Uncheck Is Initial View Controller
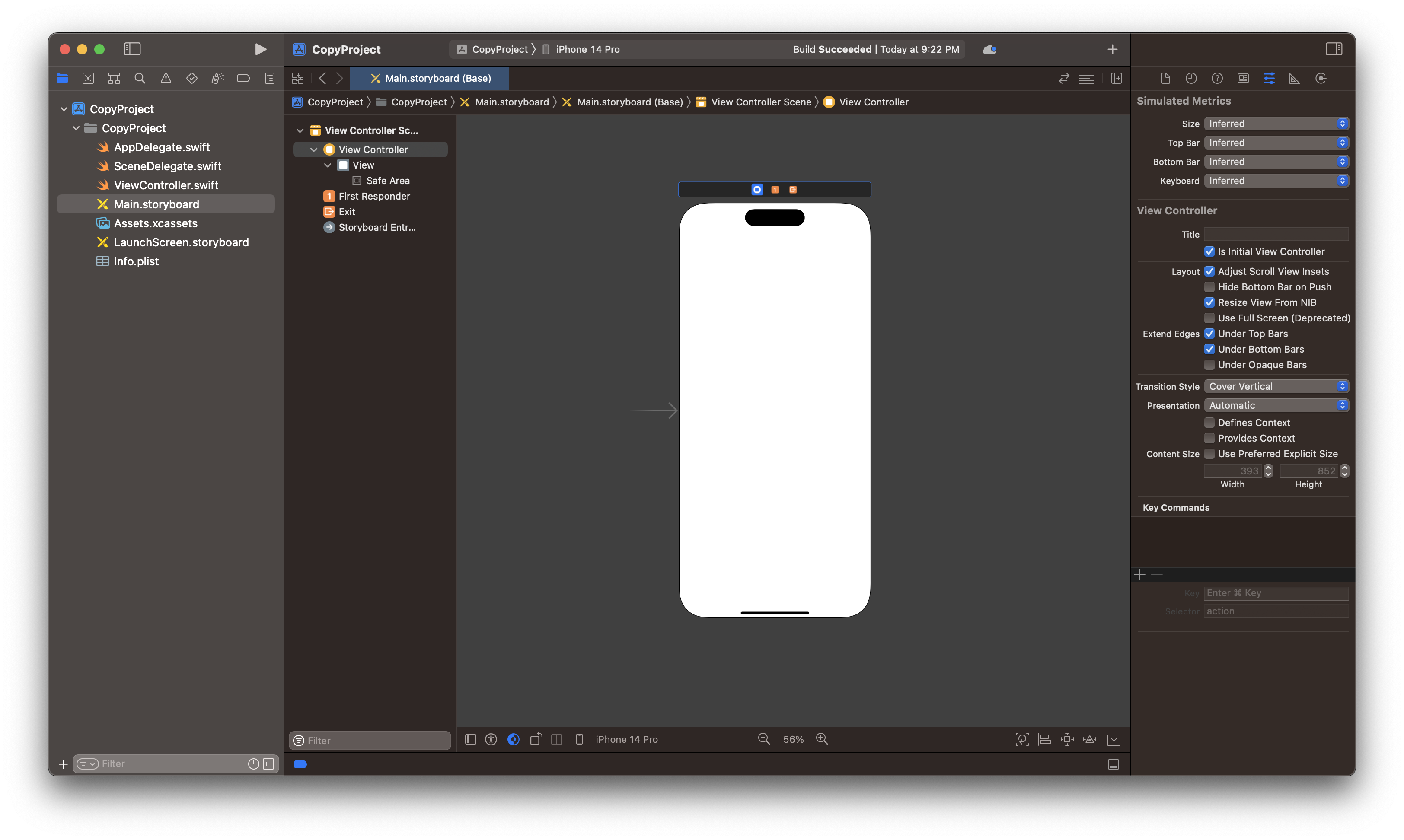Viewport: 1404px width, 840px height. 1209,251
